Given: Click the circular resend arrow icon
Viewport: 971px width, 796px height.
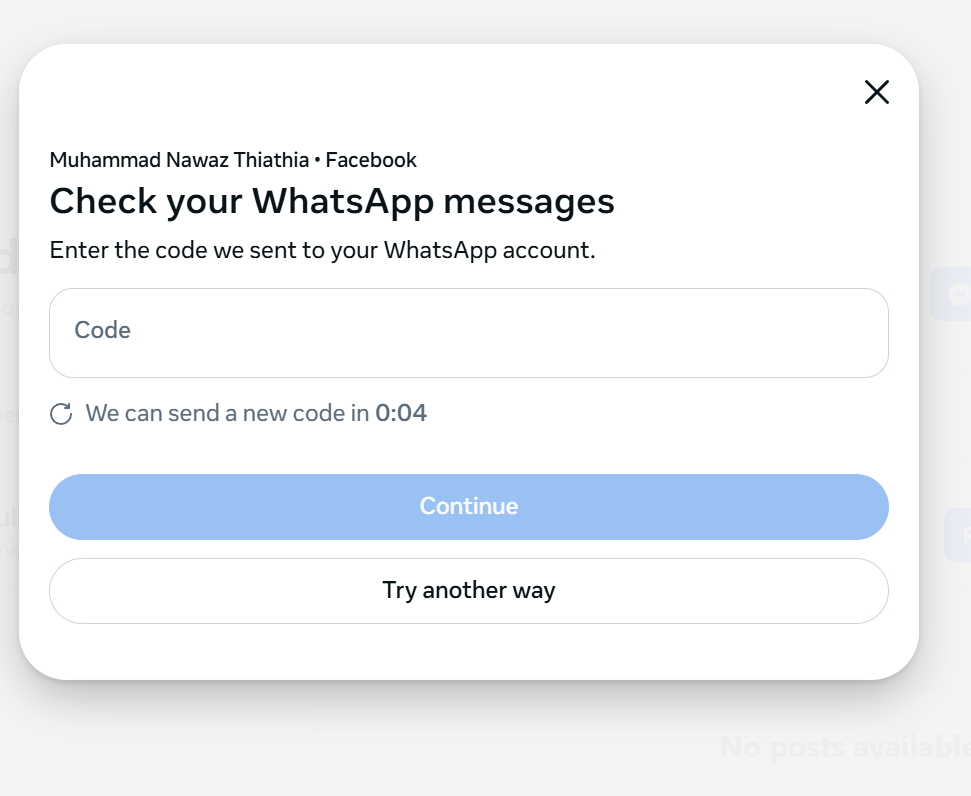Looking at the screenshot, I should (61, 414).
